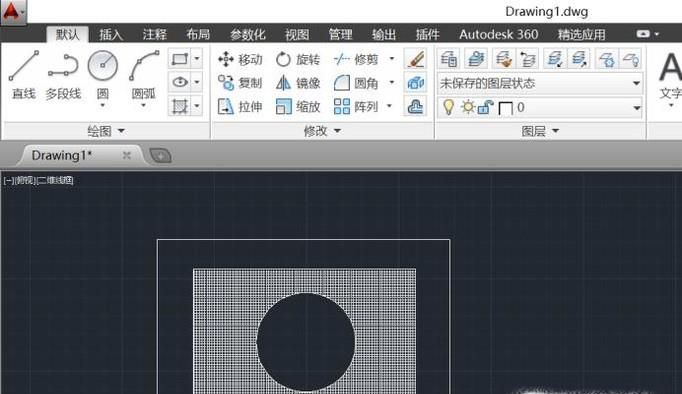Viewport: 682px width, 394px height.
Task: Select the 圆 (Circle) tool
Action: (x=103, y=74)
